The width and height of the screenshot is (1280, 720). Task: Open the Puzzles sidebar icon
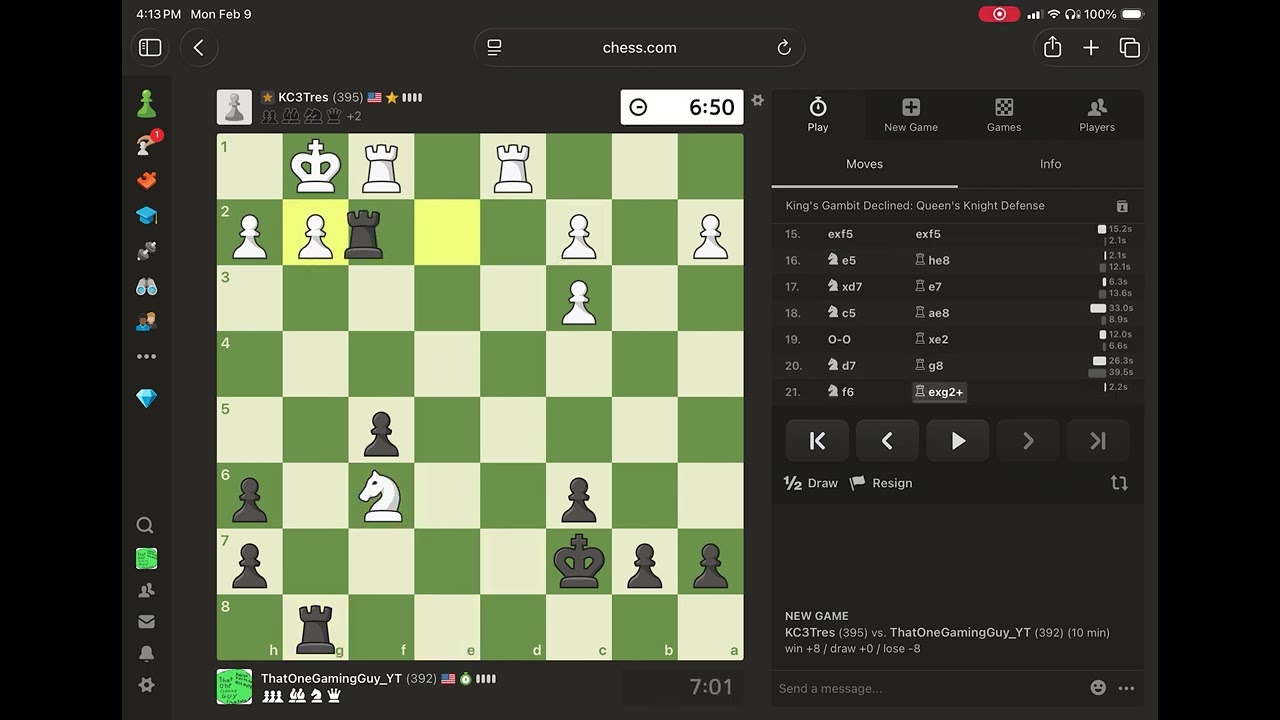(x=146, y=180)
